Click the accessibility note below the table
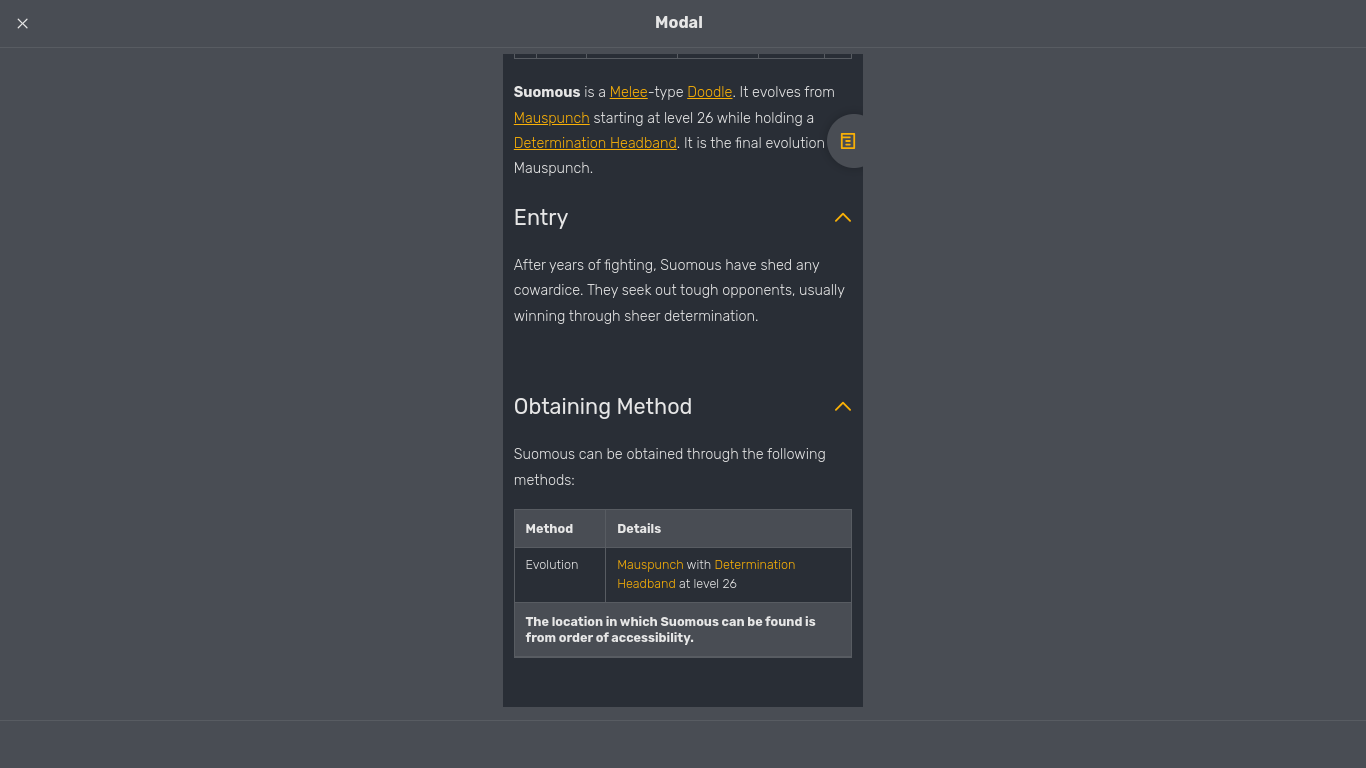This screenshot has height=768, width=1366. point(670,629)
